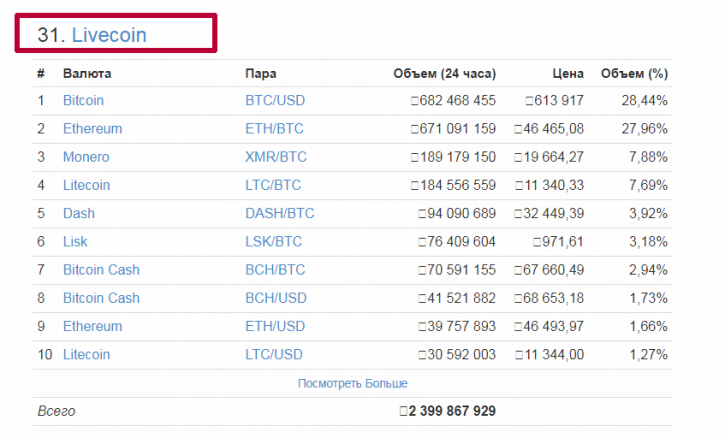Select the volume value 671 091 159
725x438 pixels.
[x=454, y=129]
